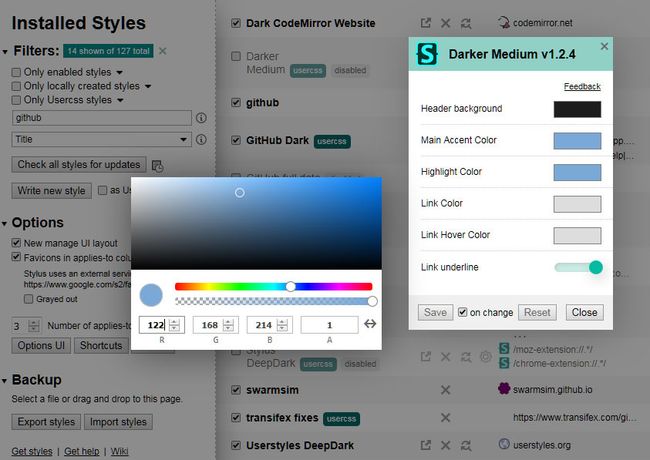Disable the github style checkbox
This screenshot has height=460, width=650.
click(236, 102)
